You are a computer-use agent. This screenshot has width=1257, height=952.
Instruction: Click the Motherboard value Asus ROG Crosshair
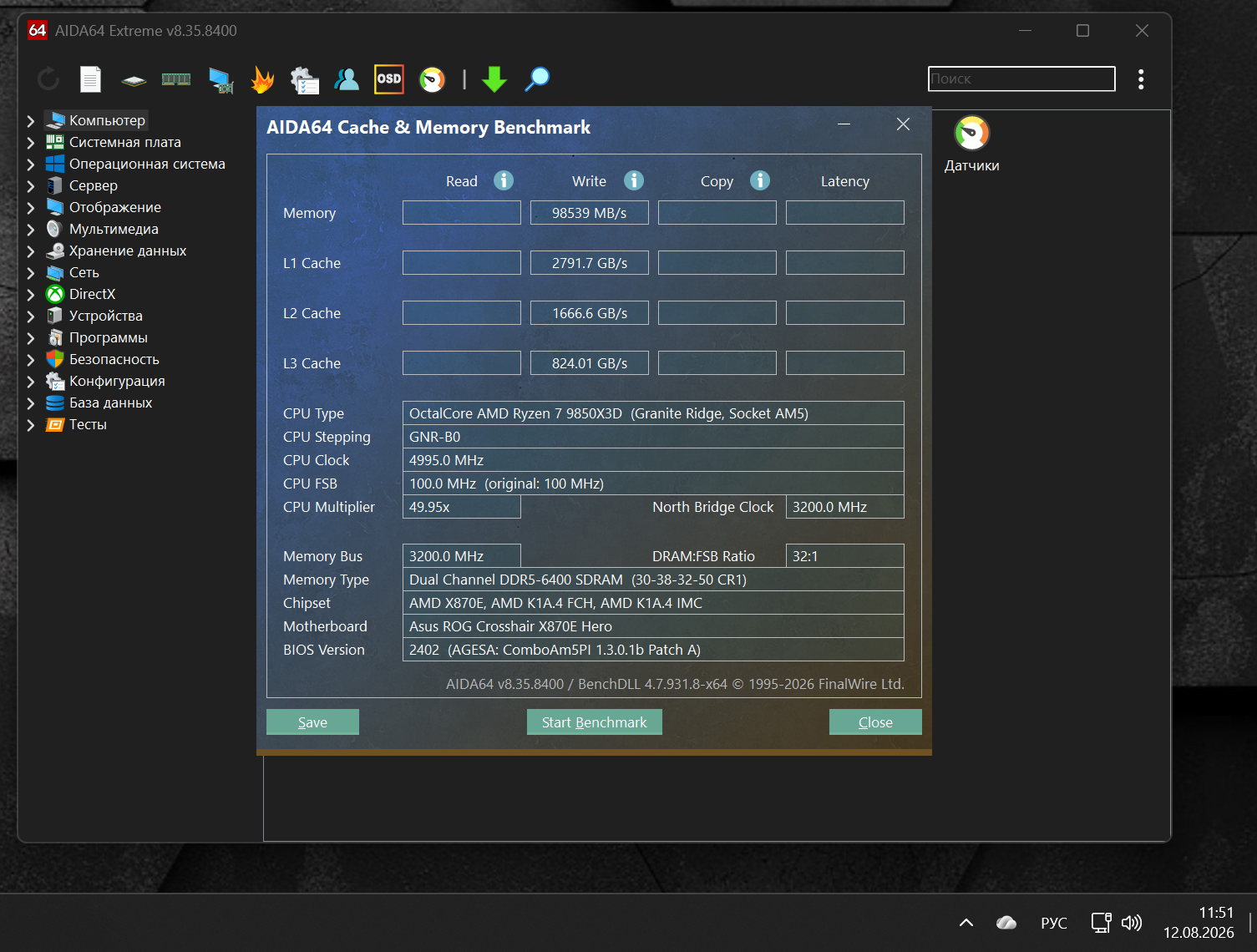click(x=653, y=626)
